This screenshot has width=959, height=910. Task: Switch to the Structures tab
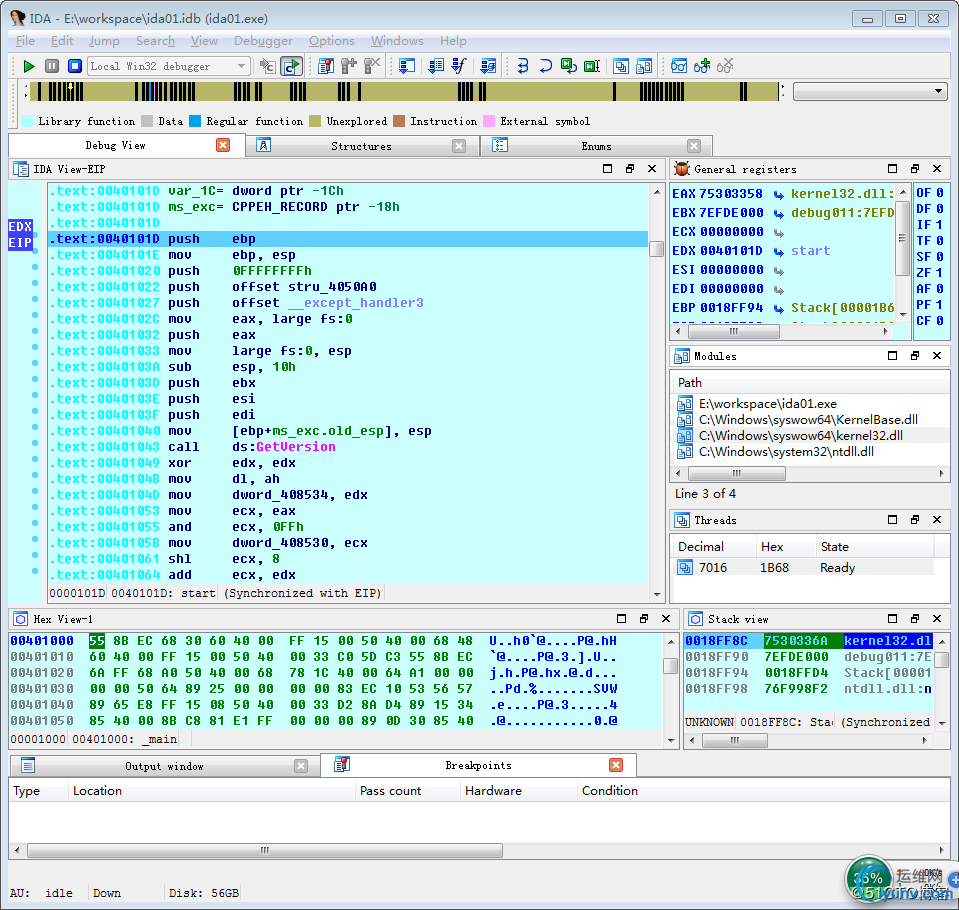(x=361, y=146)
